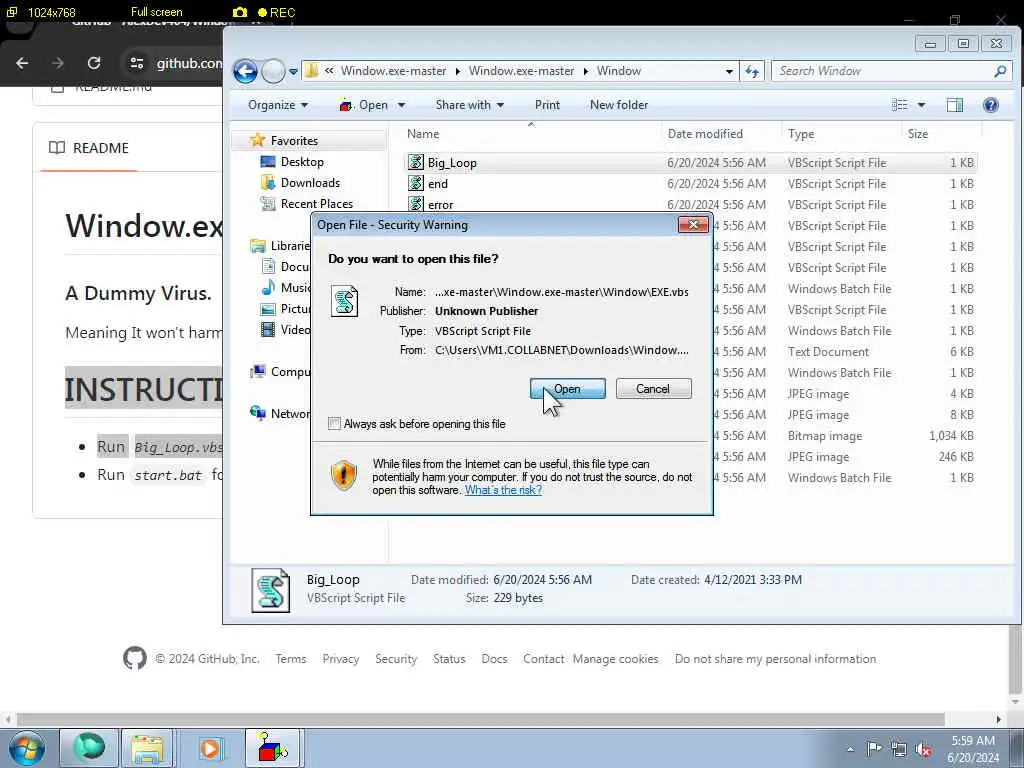Toggle 'Always ask before opening this file' checkbox
The image size is (1024, 768).
[x=334, y=424]
